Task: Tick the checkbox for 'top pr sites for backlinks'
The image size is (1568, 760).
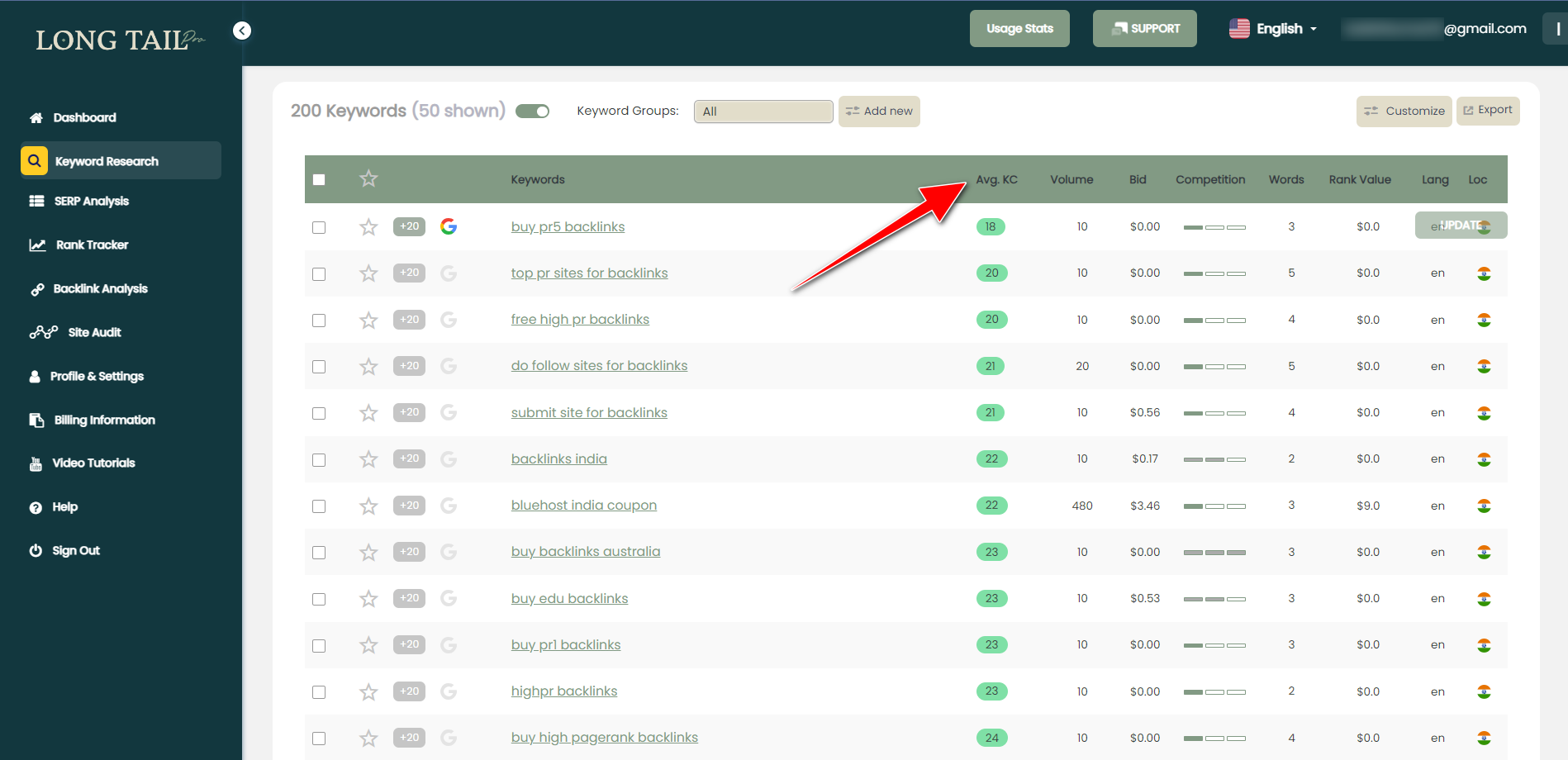Action: click(x=319, y=273)
